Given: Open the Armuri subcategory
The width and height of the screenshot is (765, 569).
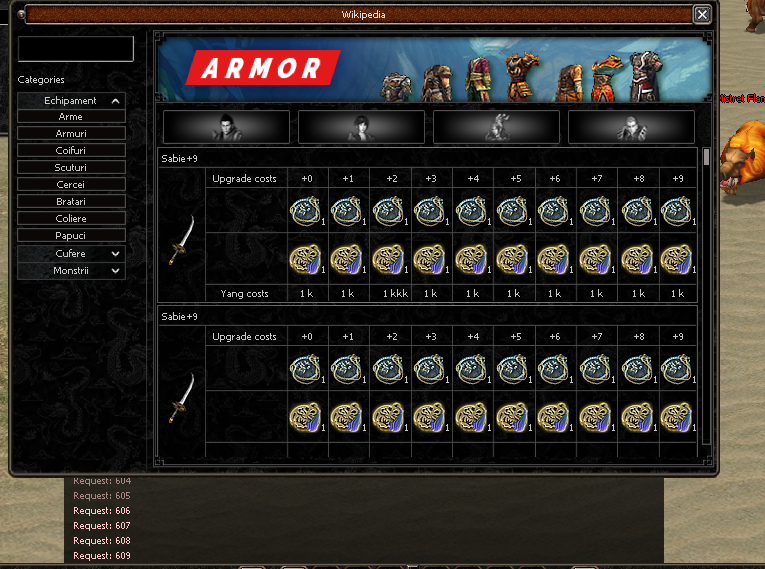Looking at the screenshot, I should point(71,133).
